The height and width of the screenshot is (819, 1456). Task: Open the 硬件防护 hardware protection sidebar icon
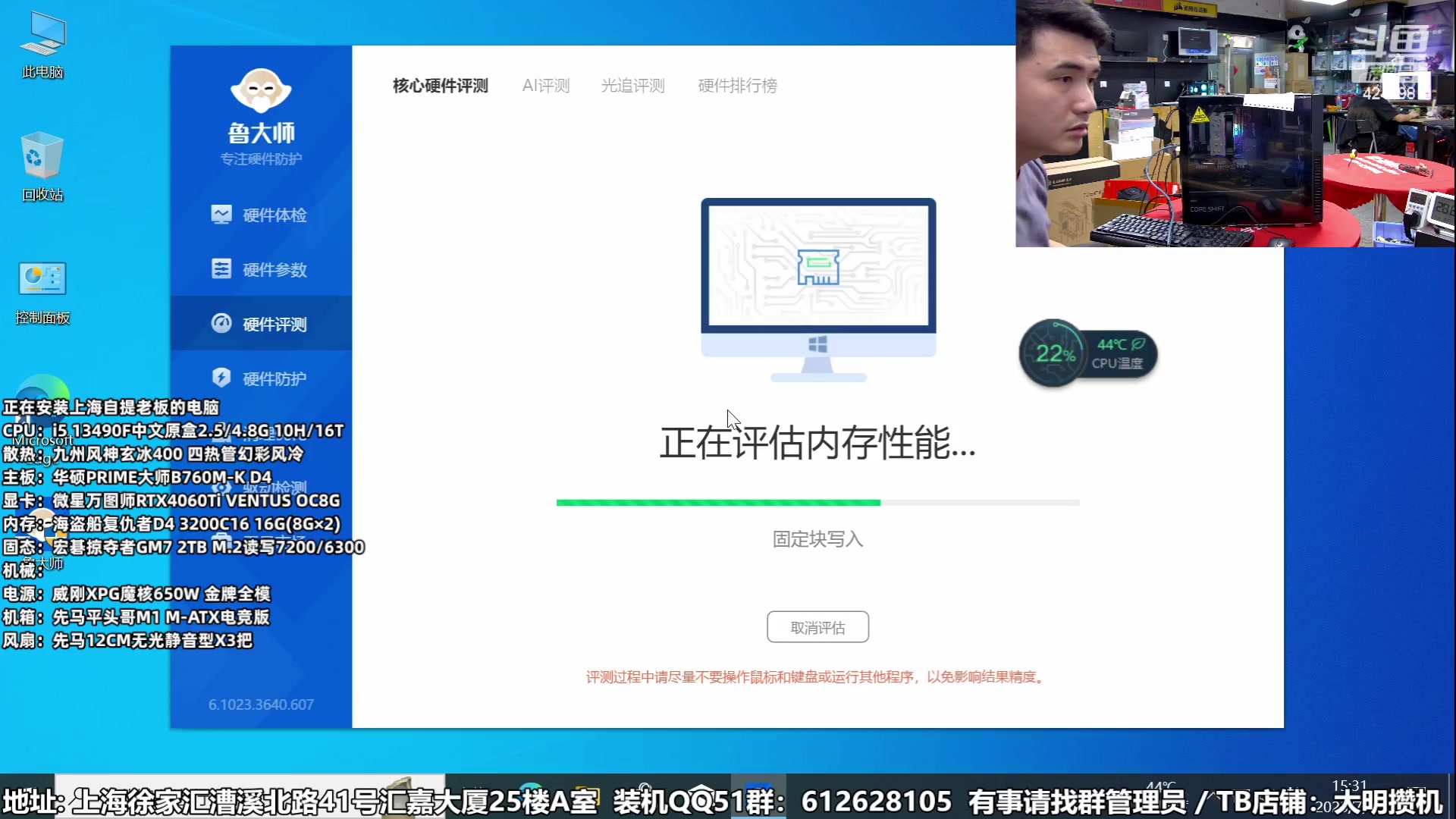(x=261, y=378)
